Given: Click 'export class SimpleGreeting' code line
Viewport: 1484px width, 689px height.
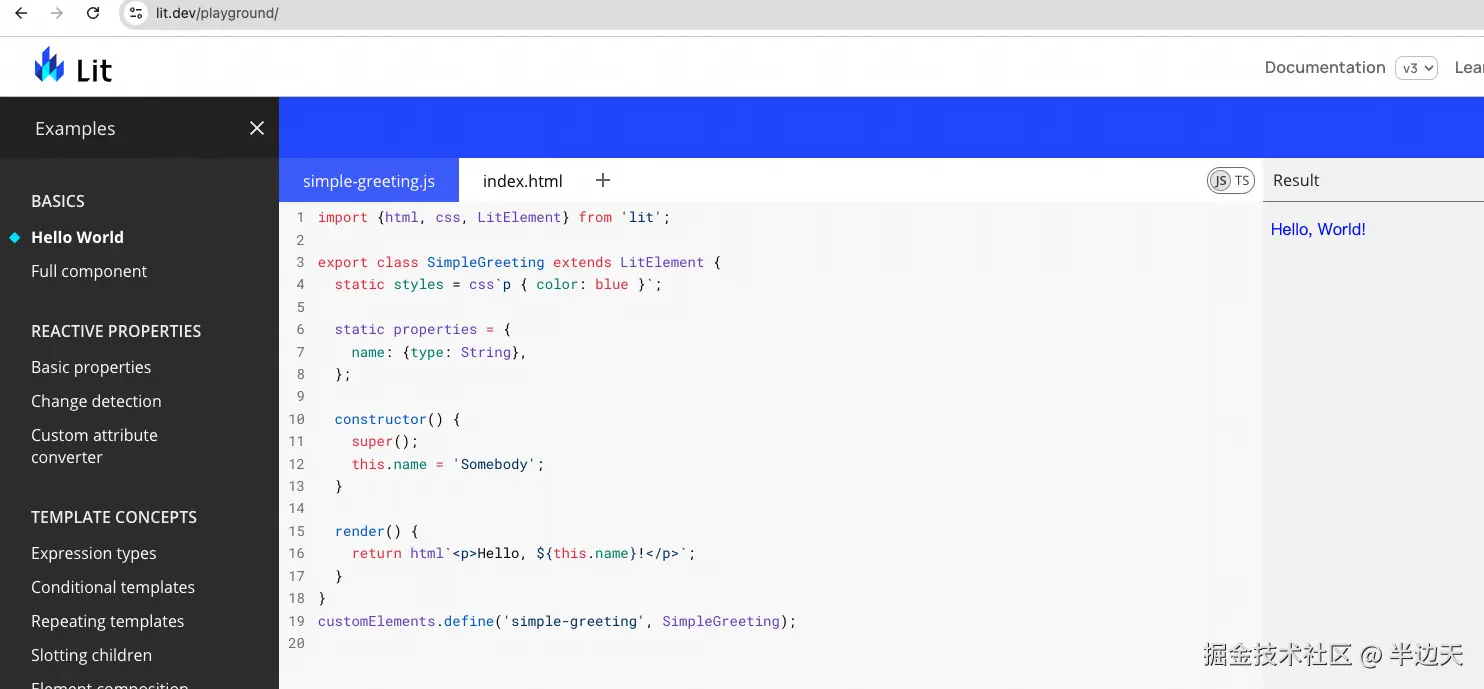Looking at the screenshot, I should coord(519,262).
